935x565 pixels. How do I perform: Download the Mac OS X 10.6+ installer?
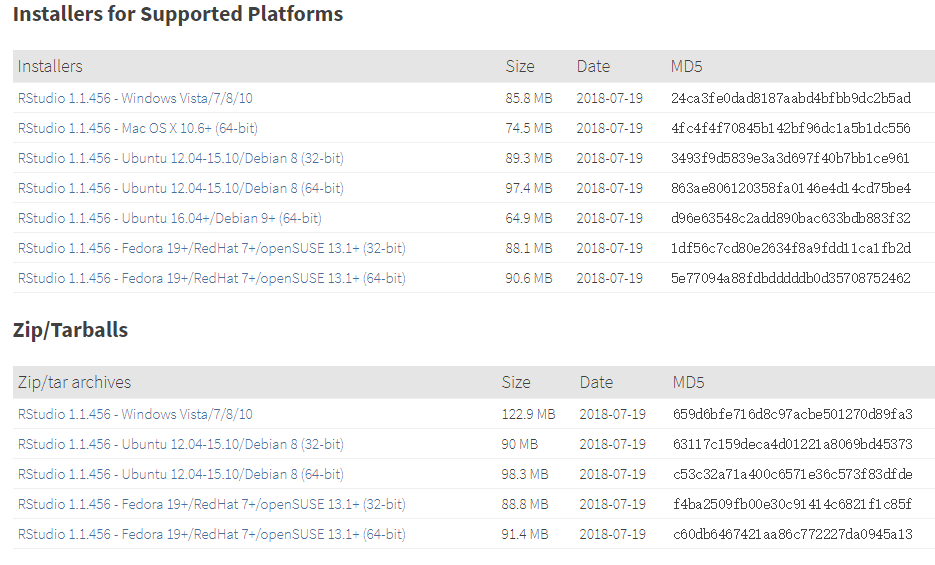coord(137,128)
